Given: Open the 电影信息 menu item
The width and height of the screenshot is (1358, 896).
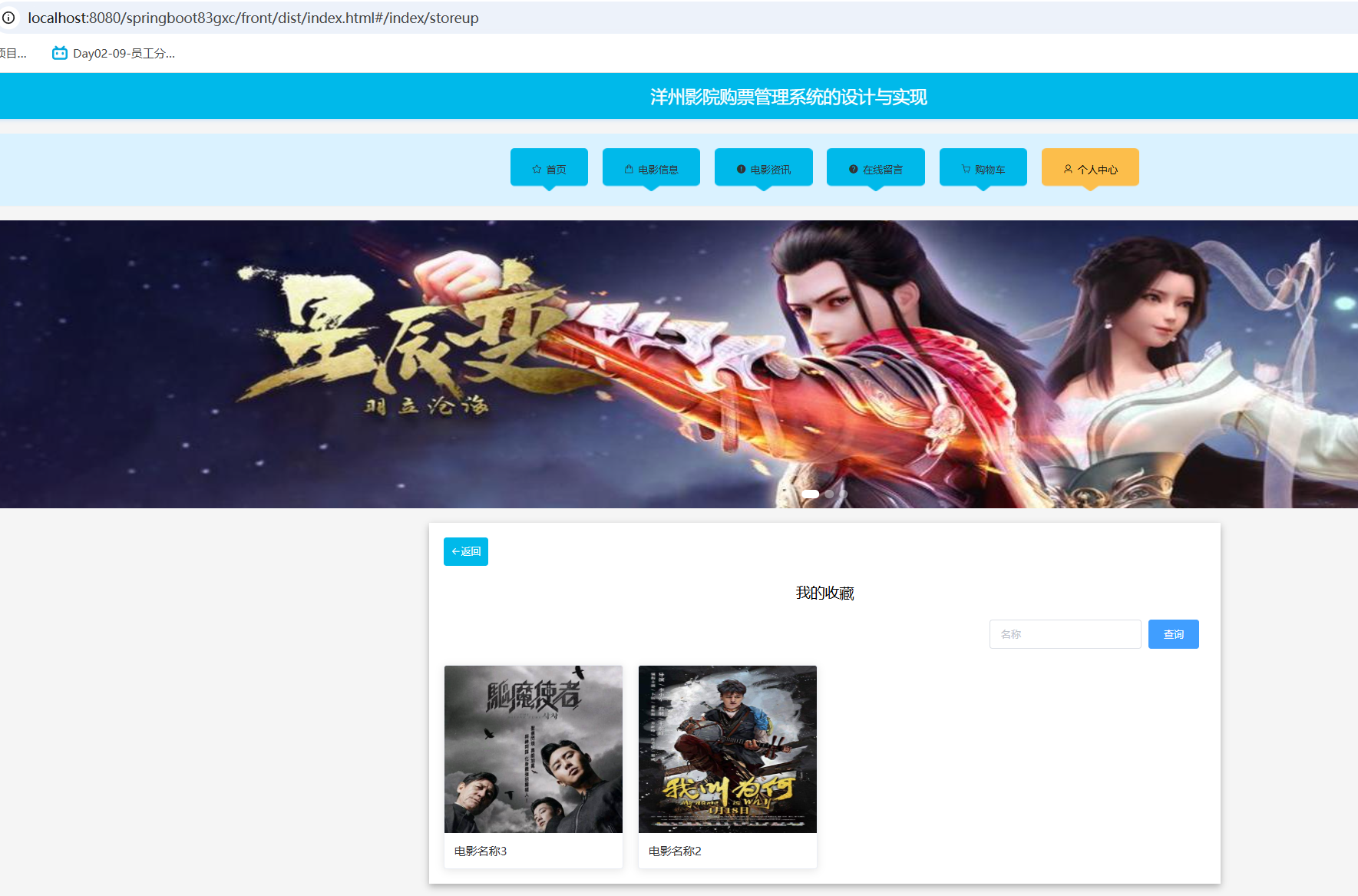Looking at the screenshot, I should pos(651,167).
